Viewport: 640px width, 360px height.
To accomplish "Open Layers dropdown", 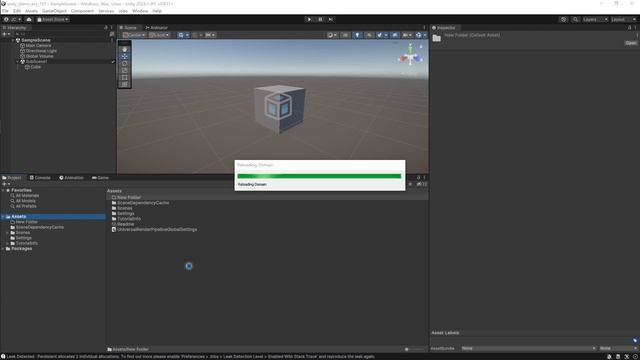I will coord(595,19).
